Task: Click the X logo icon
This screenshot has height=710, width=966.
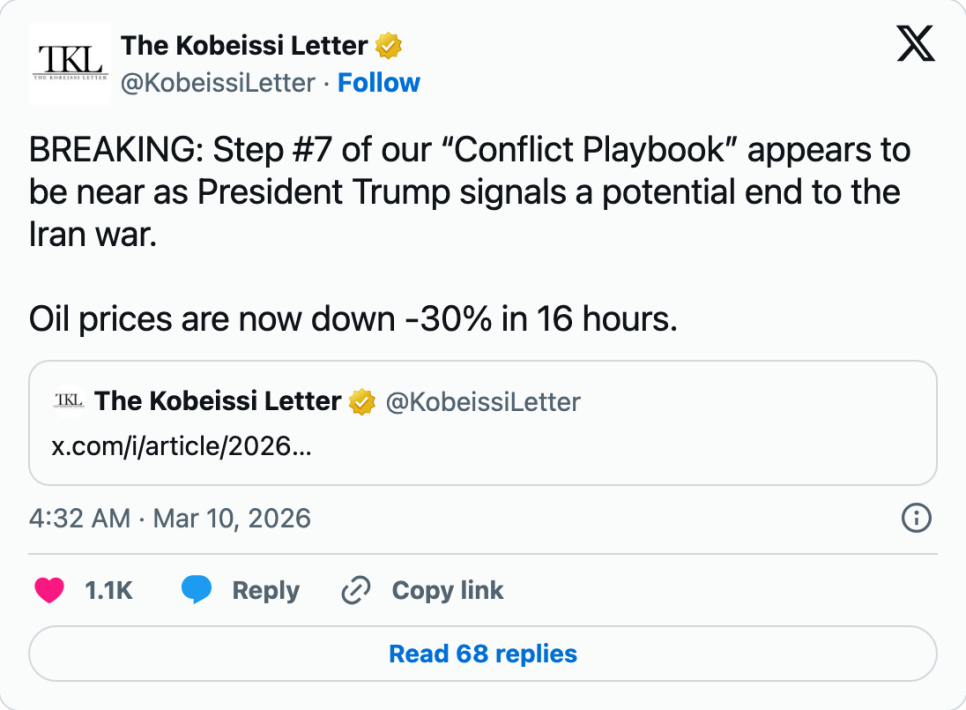Action: click(x=915, y=45)
